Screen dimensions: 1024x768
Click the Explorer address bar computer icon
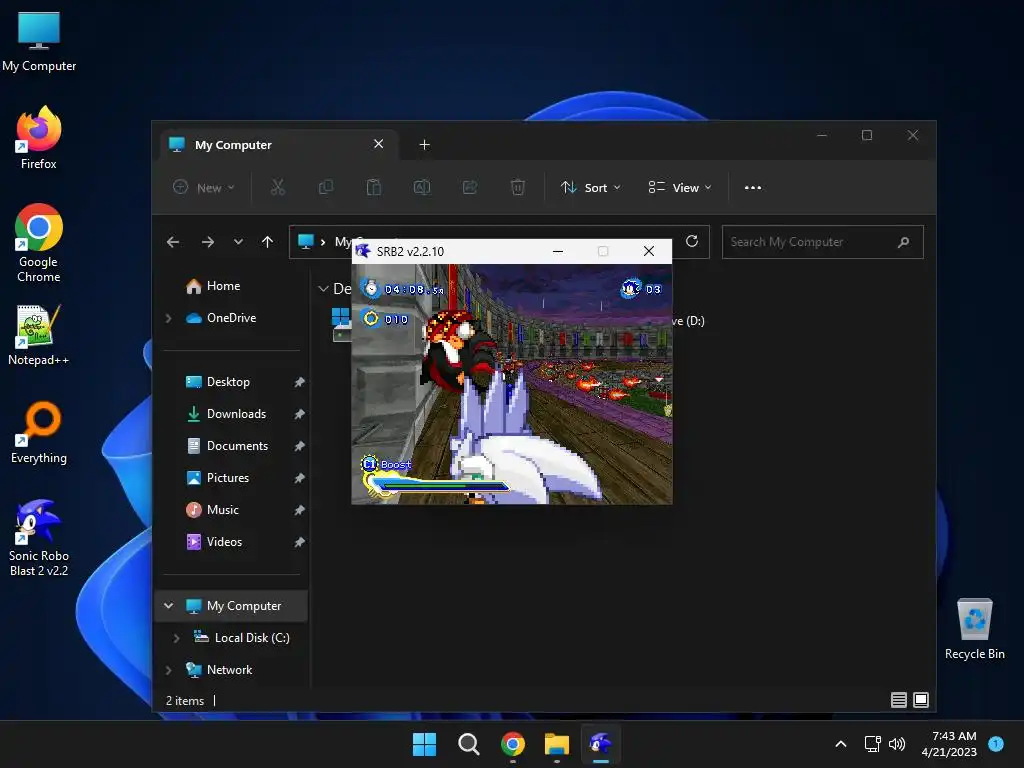[x=306, y=242]
